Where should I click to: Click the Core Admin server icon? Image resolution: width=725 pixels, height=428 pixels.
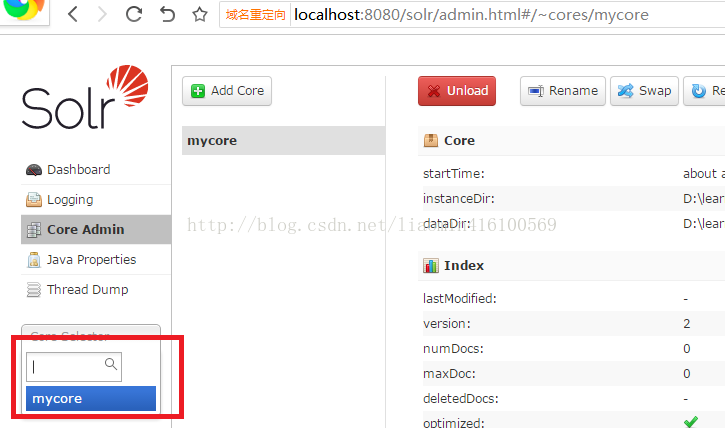tap(34, 230)
